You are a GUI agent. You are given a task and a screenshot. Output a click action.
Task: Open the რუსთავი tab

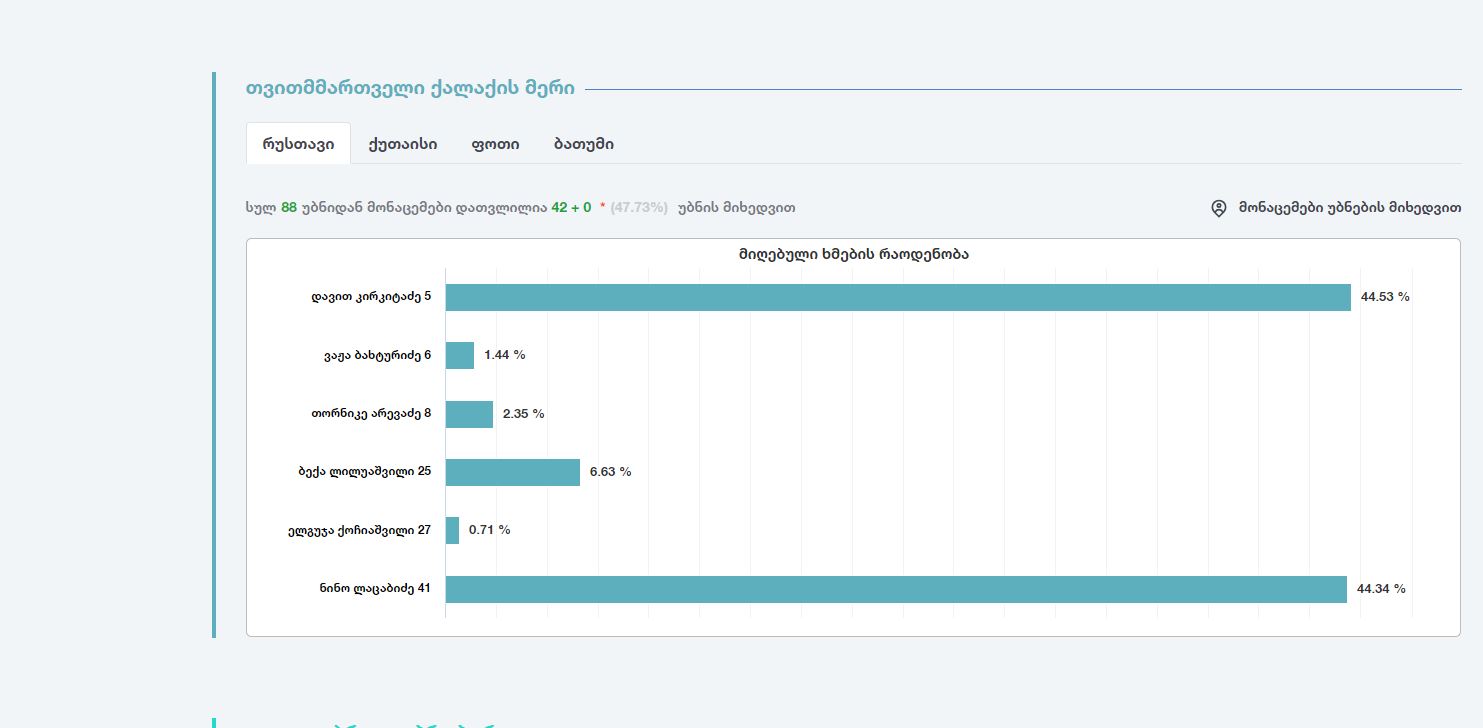[x=298, y=143]
